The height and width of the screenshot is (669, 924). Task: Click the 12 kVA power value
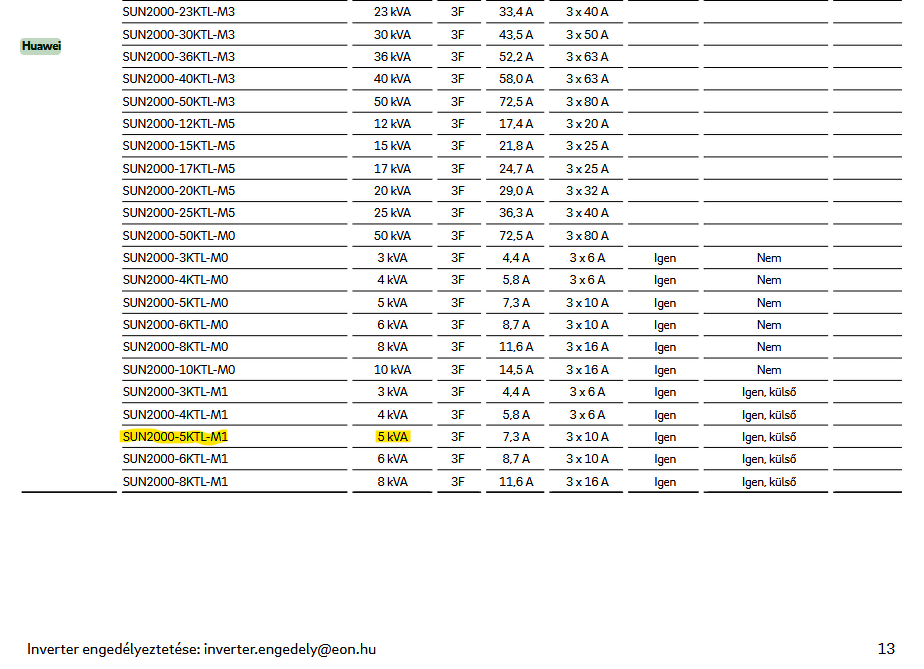[x=392, y=124]
